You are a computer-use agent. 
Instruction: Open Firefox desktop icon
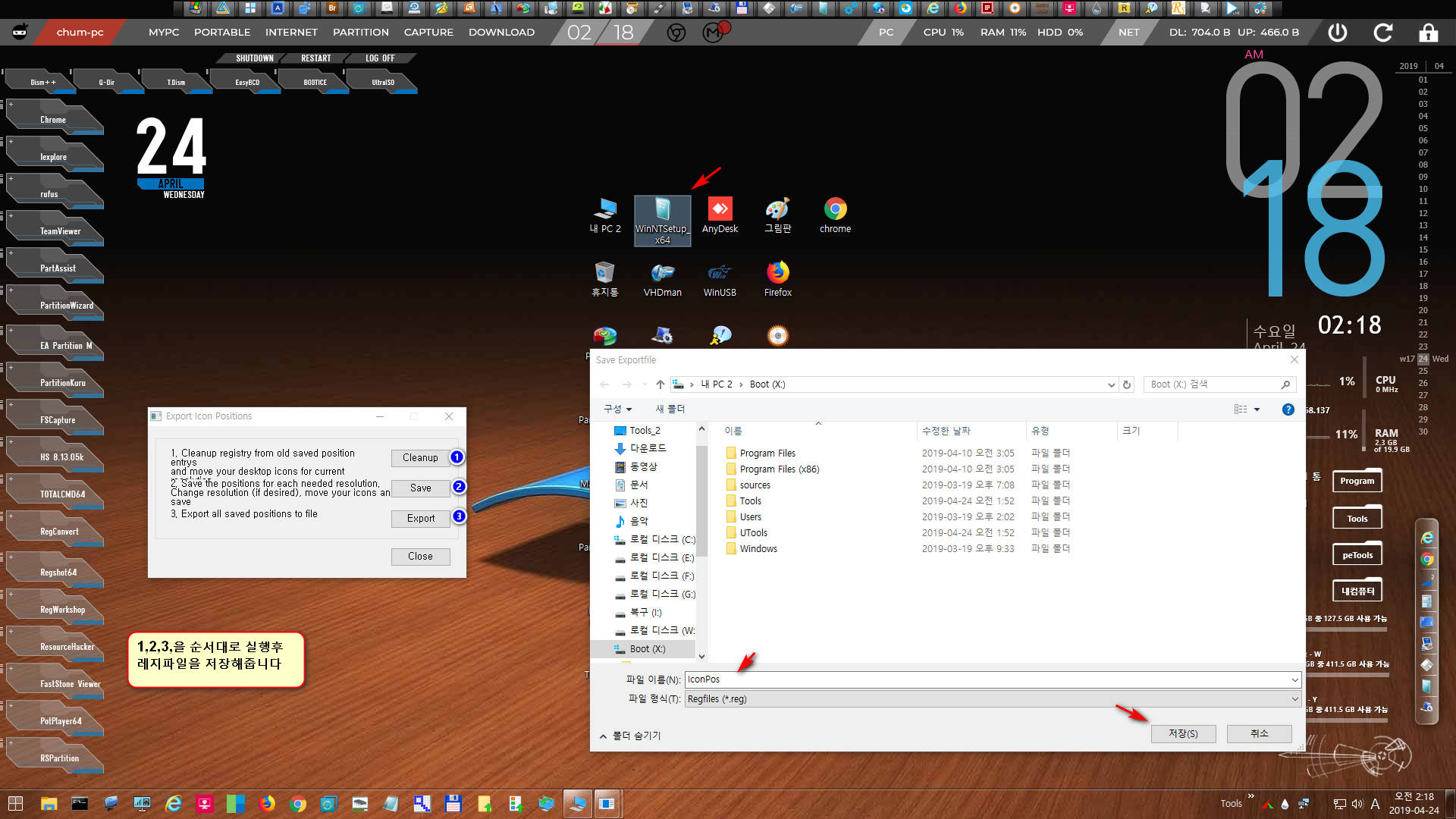click(x=777, y=279)
